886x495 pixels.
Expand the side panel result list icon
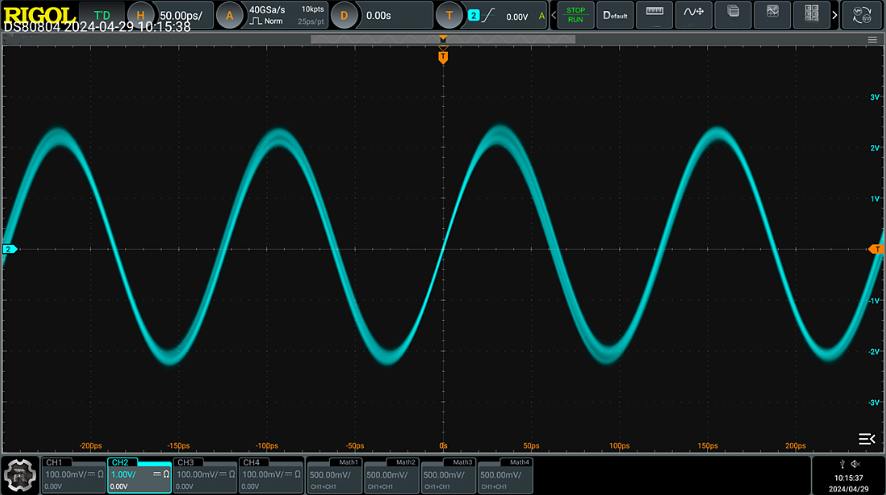pos(867,438)
